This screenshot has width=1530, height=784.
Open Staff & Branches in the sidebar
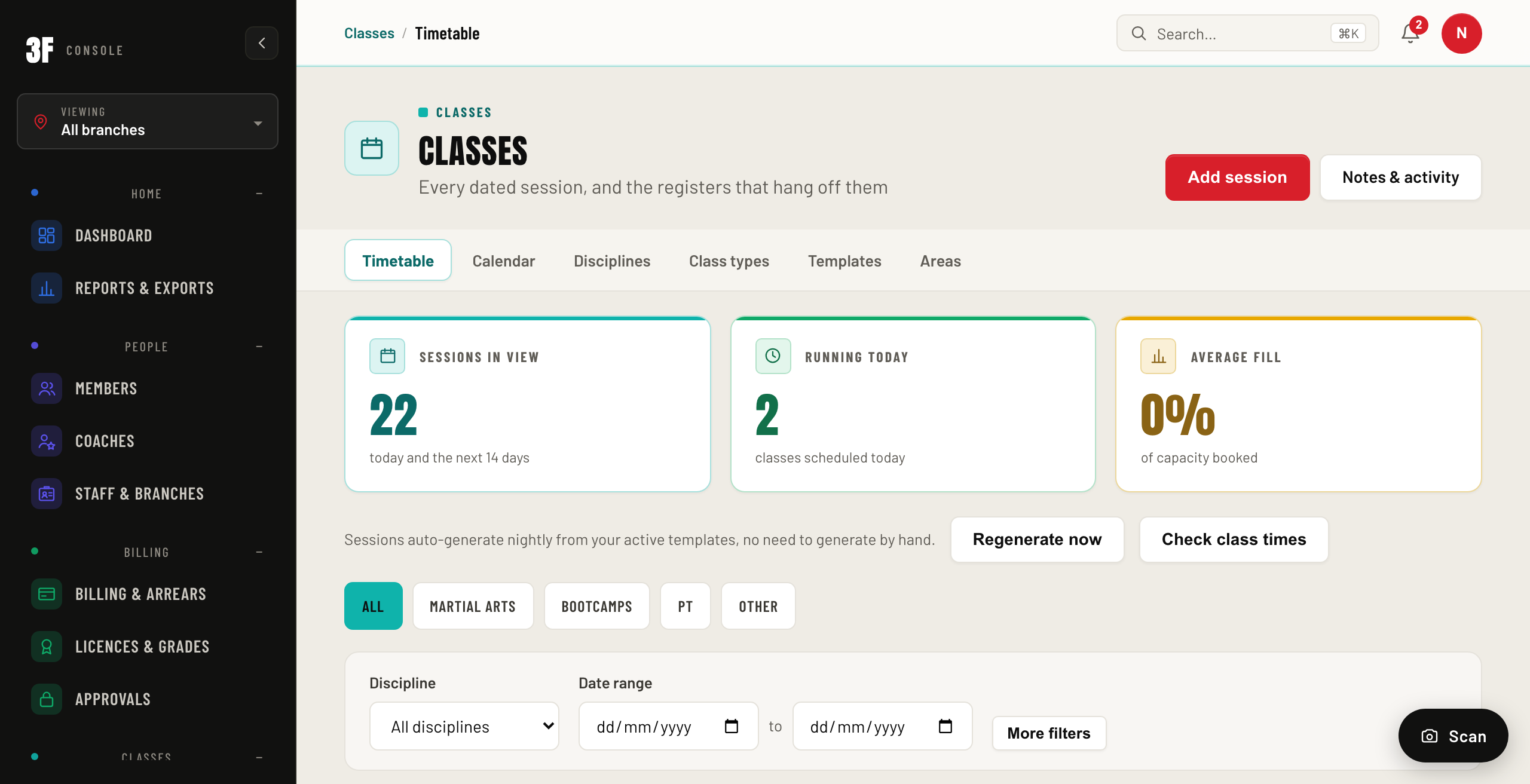click(148, 494)
